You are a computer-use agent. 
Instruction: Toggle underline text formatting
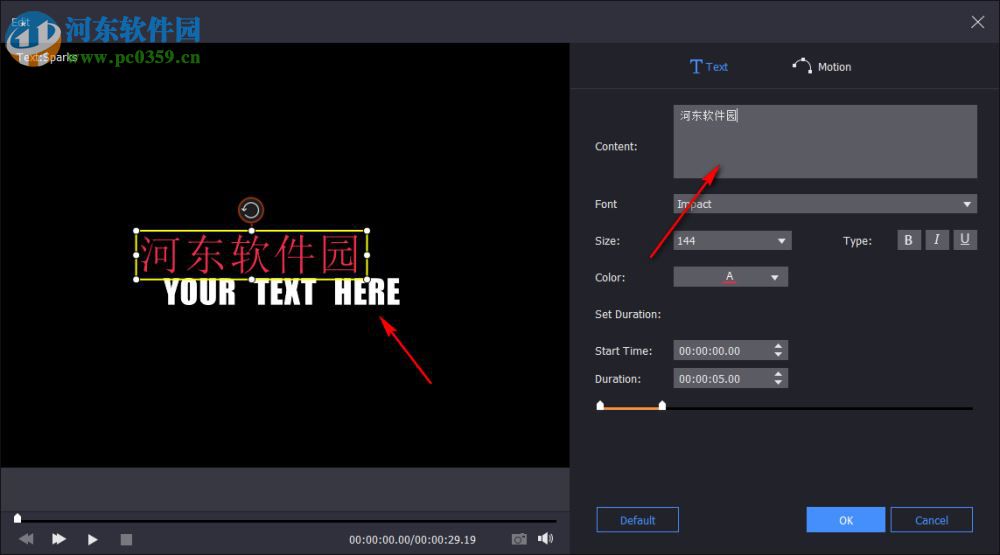click(x=965, y=240)
